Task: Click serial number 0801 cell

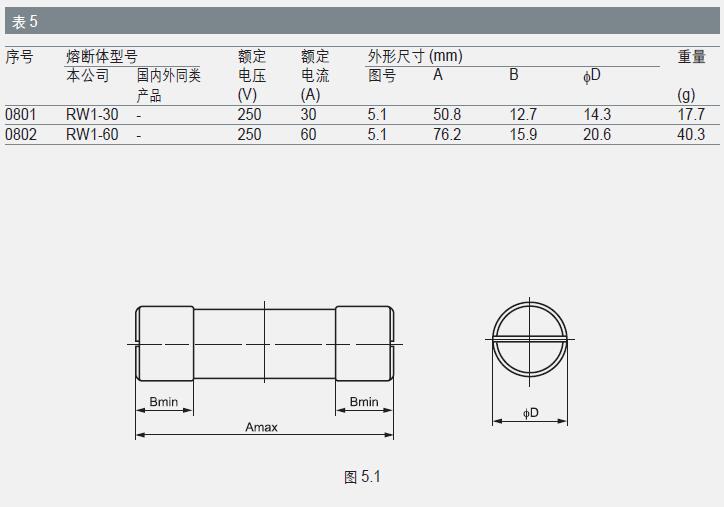Action: (x=21, y=115)
